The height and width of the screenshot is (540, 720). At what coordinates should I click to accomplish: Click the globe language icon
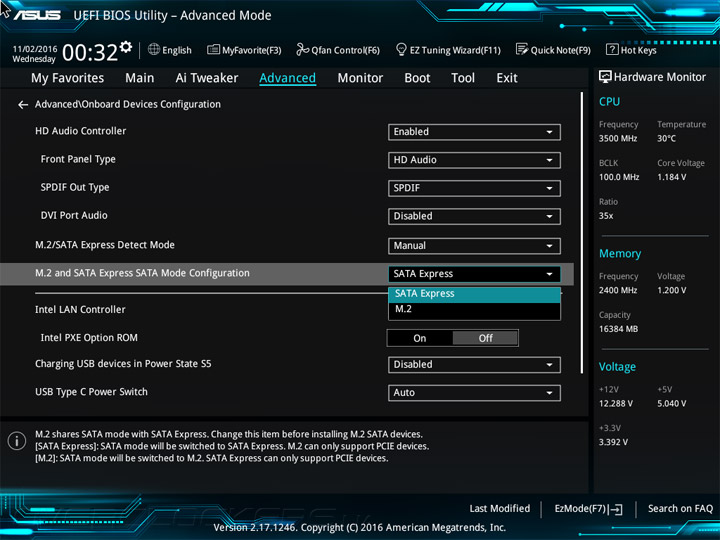click(154, 49)
